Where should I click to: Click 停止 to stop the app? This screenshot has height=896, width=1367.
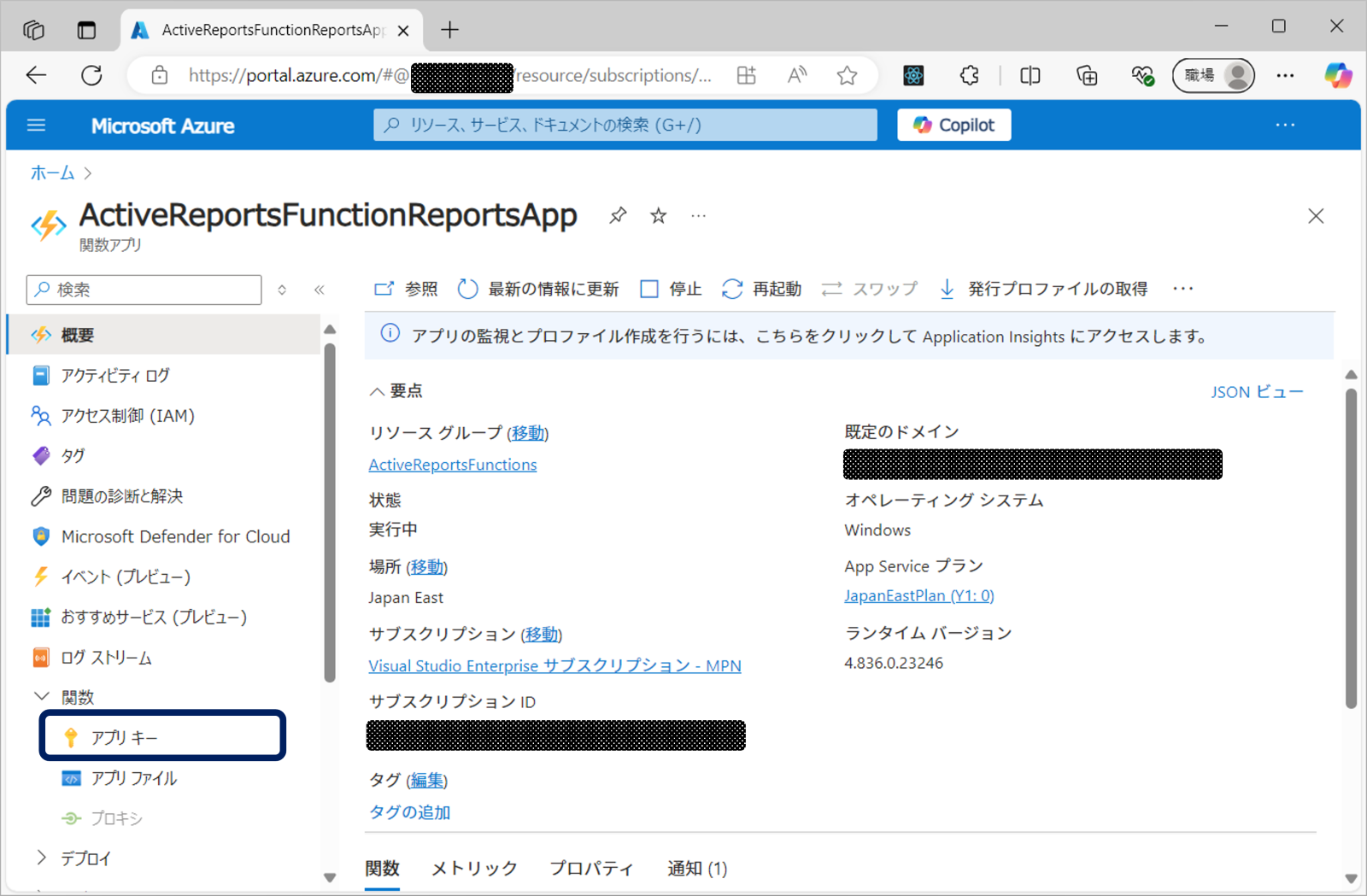(671, 289)
